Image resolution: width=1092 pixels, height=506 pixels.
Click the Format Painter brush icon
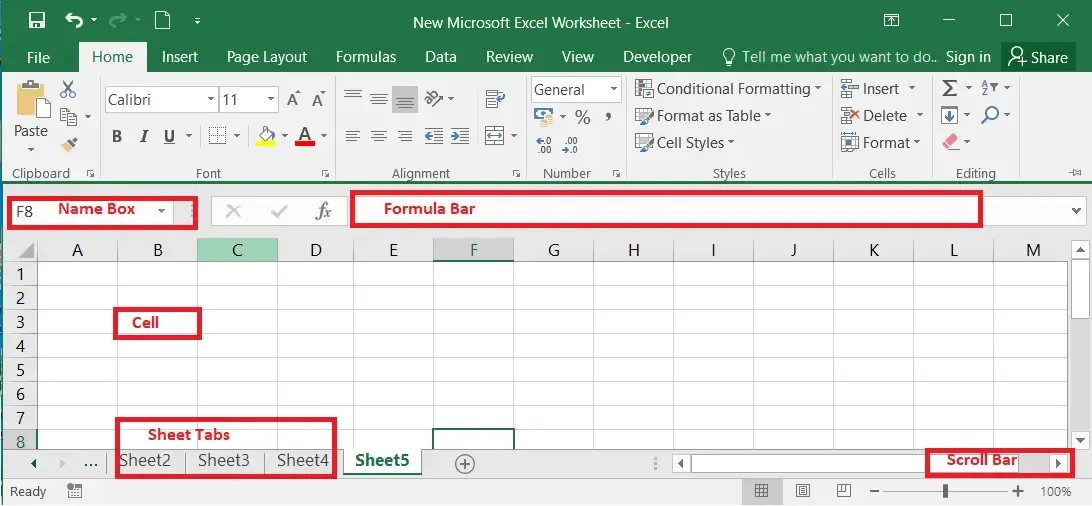(68, 144)
